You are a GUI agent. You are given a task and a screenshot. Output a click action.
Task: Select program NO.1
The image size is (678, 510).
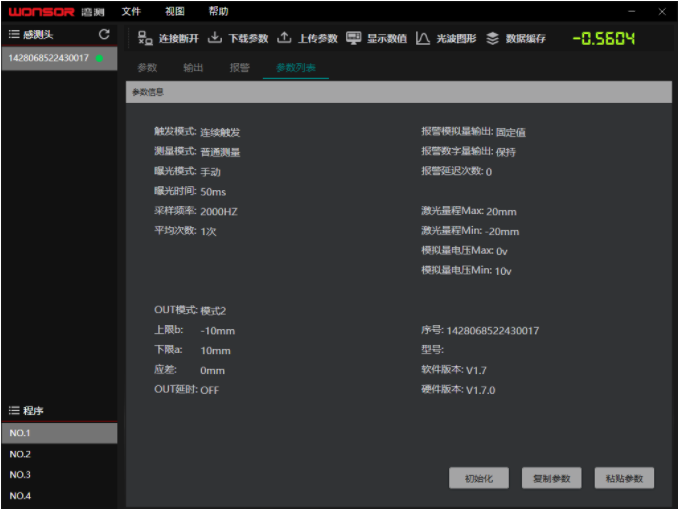point(59,433)
